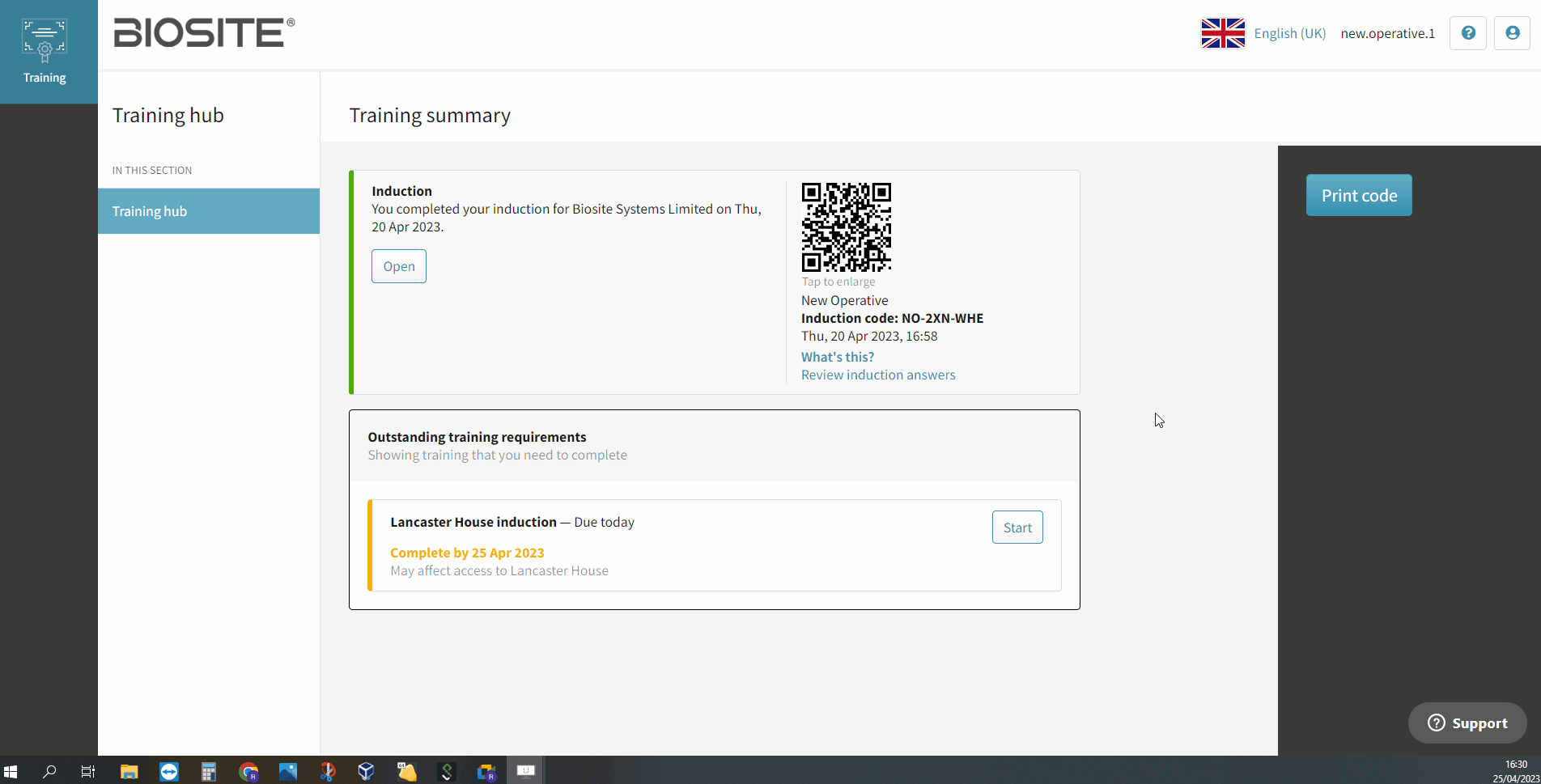This screenshot has width=1541, height=784.
Task: Start the Lancaster House induction
Action: coord(1017,528)
